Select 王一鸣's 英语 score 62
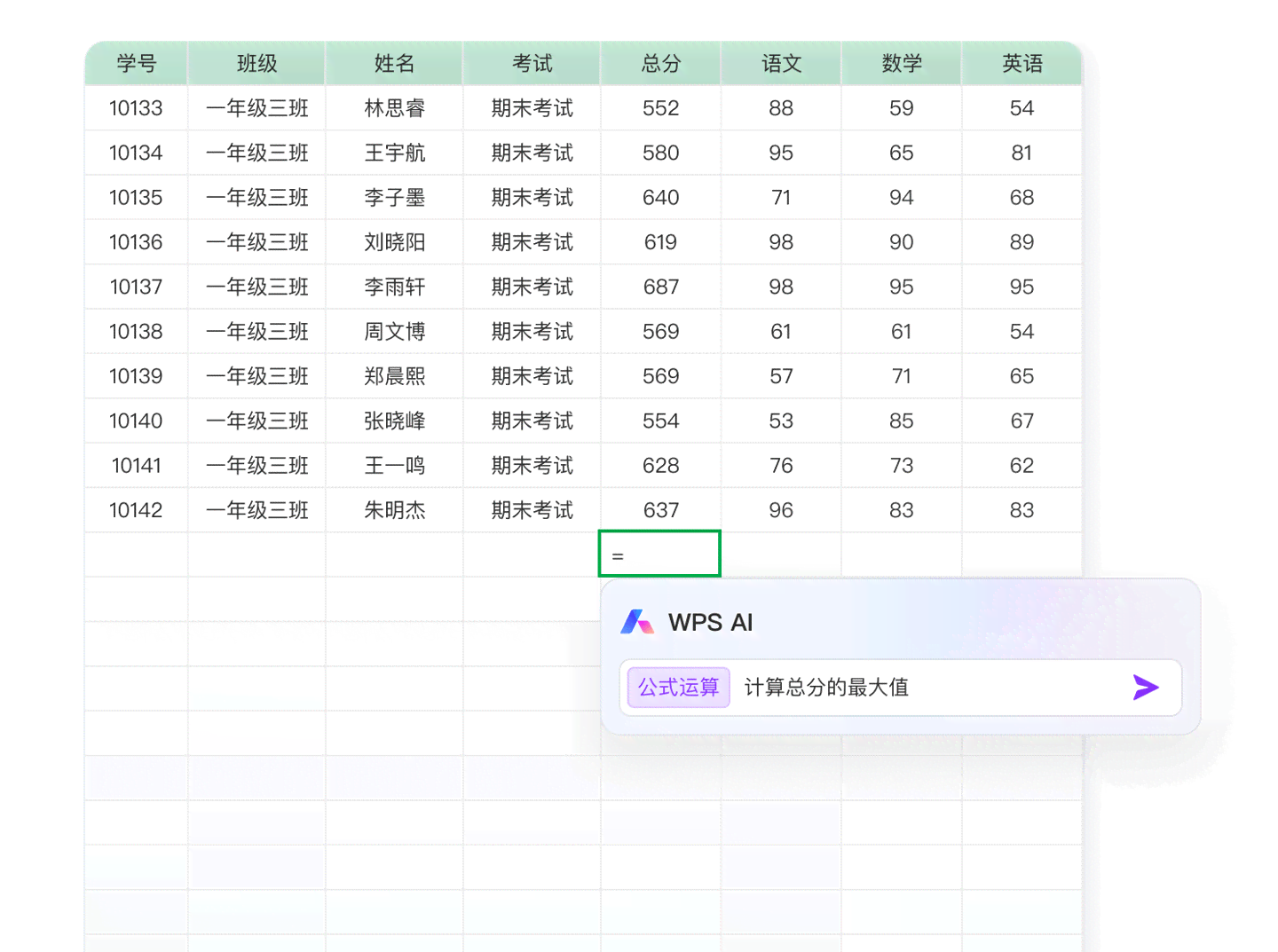1278x952 pixels. [1022, 465]
